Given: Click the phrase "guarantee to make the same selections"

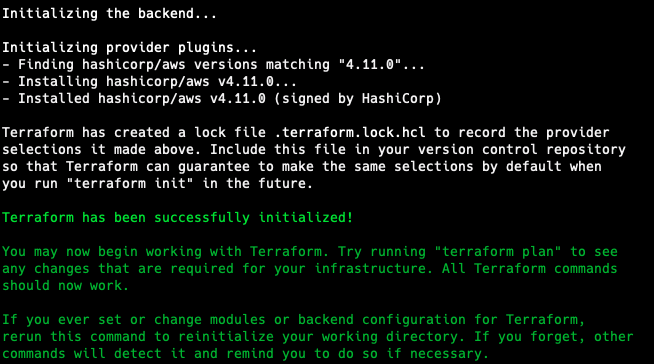Looking at the screenshot, I should [x=325, y=167].
